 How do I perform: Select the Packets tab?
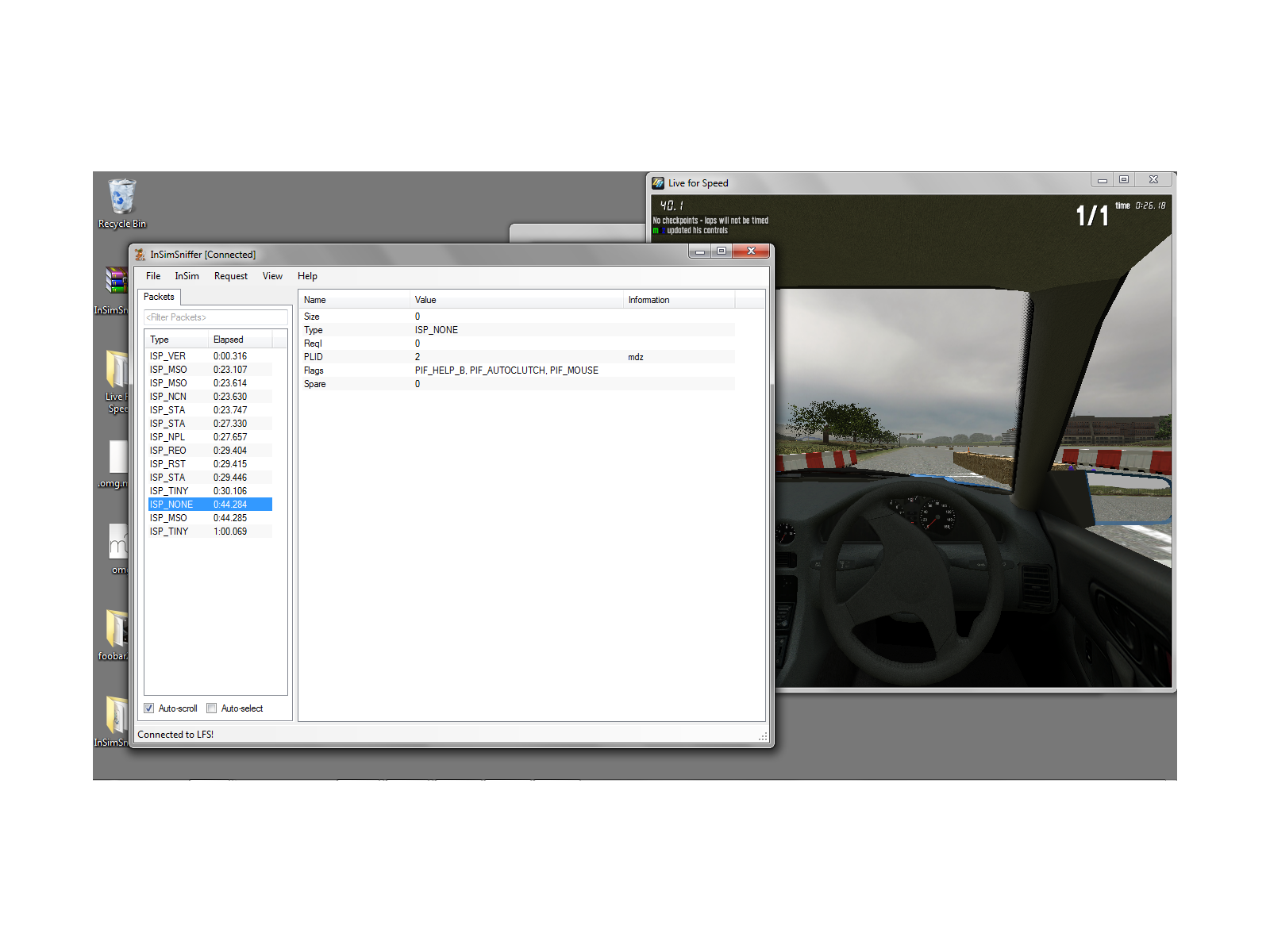coord(159,297)
